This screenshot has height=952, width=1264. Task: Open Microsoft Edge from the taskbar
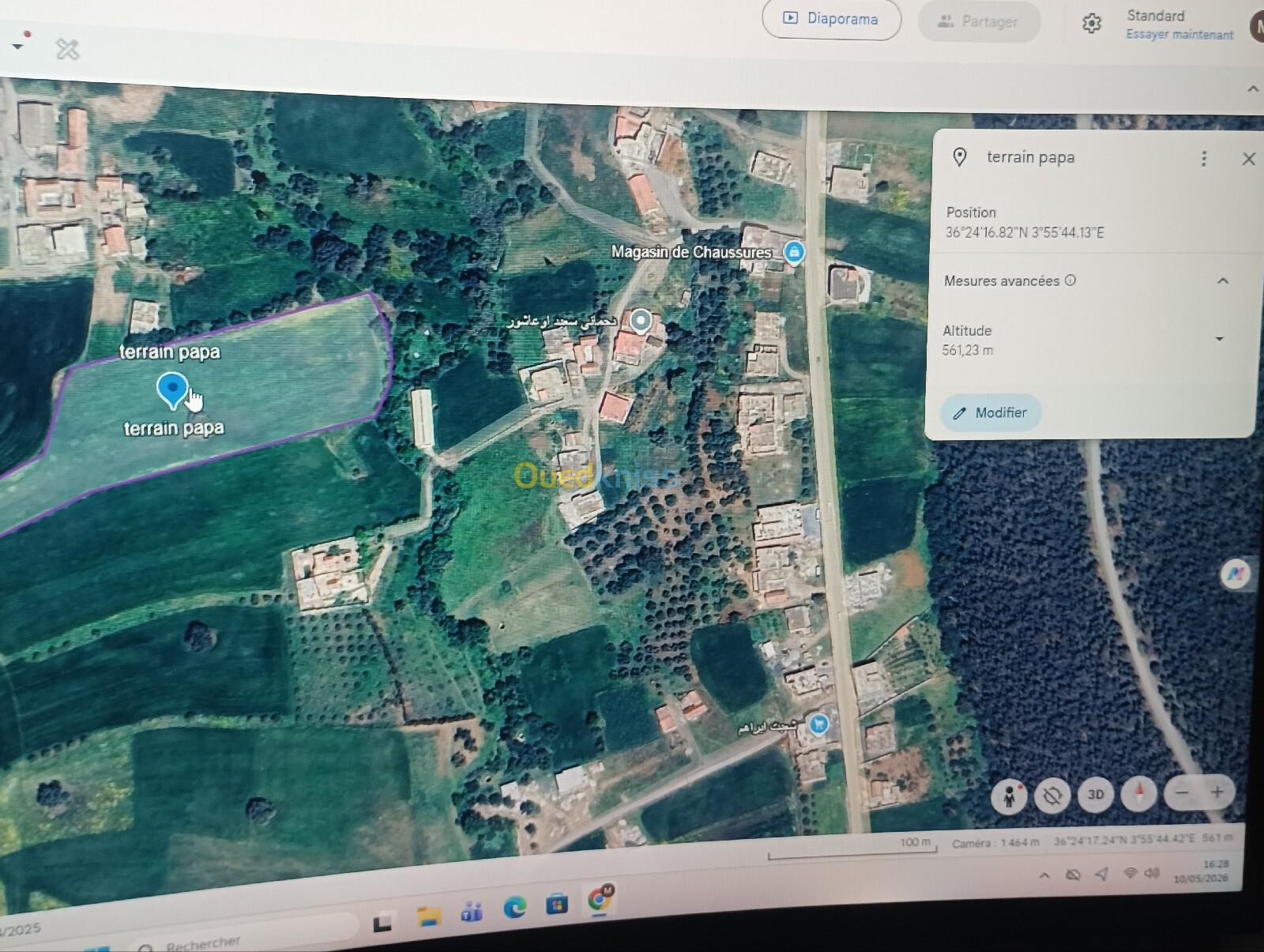(515, 908)
